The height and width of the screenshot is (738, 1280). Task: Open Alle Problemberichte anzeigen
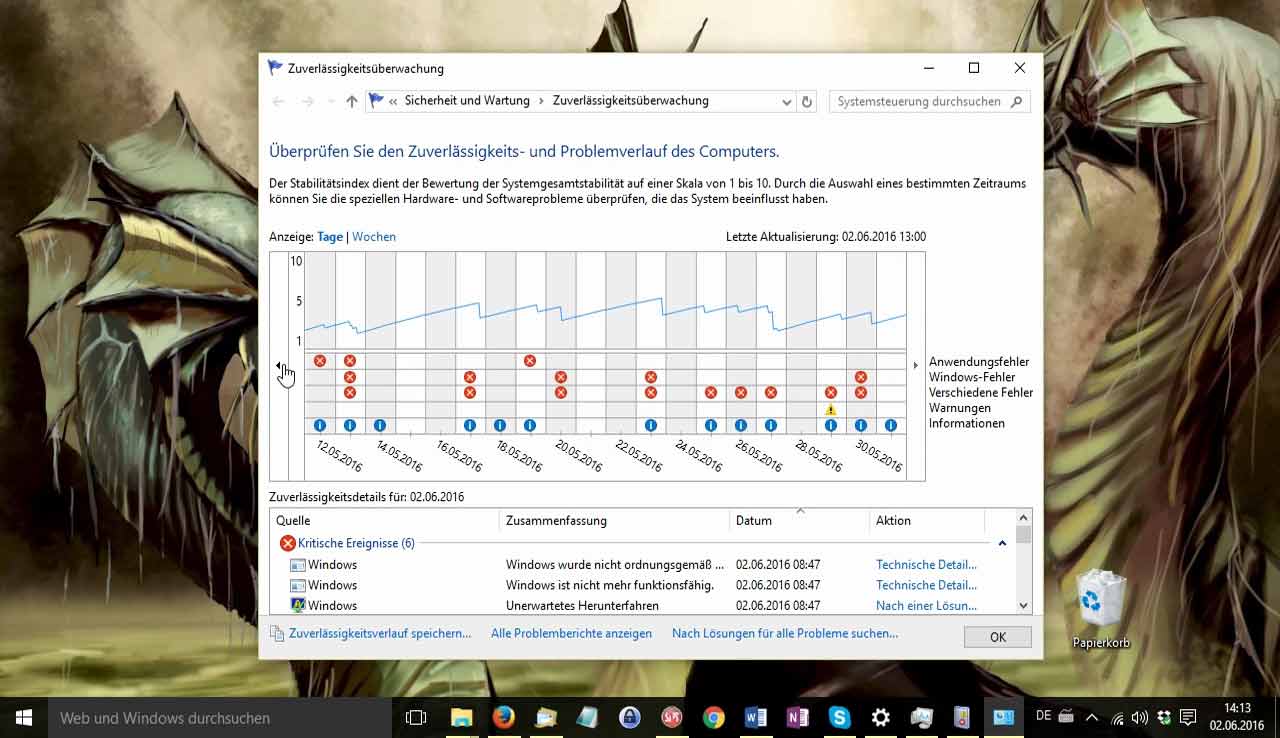pyautogui.click(x=571, y=633)
